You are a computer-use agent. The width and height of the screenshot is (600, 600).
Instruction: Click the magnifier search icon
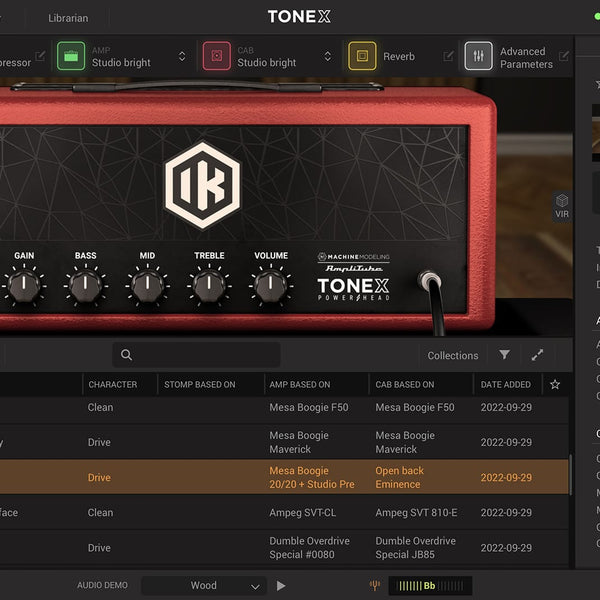[126, 355]
